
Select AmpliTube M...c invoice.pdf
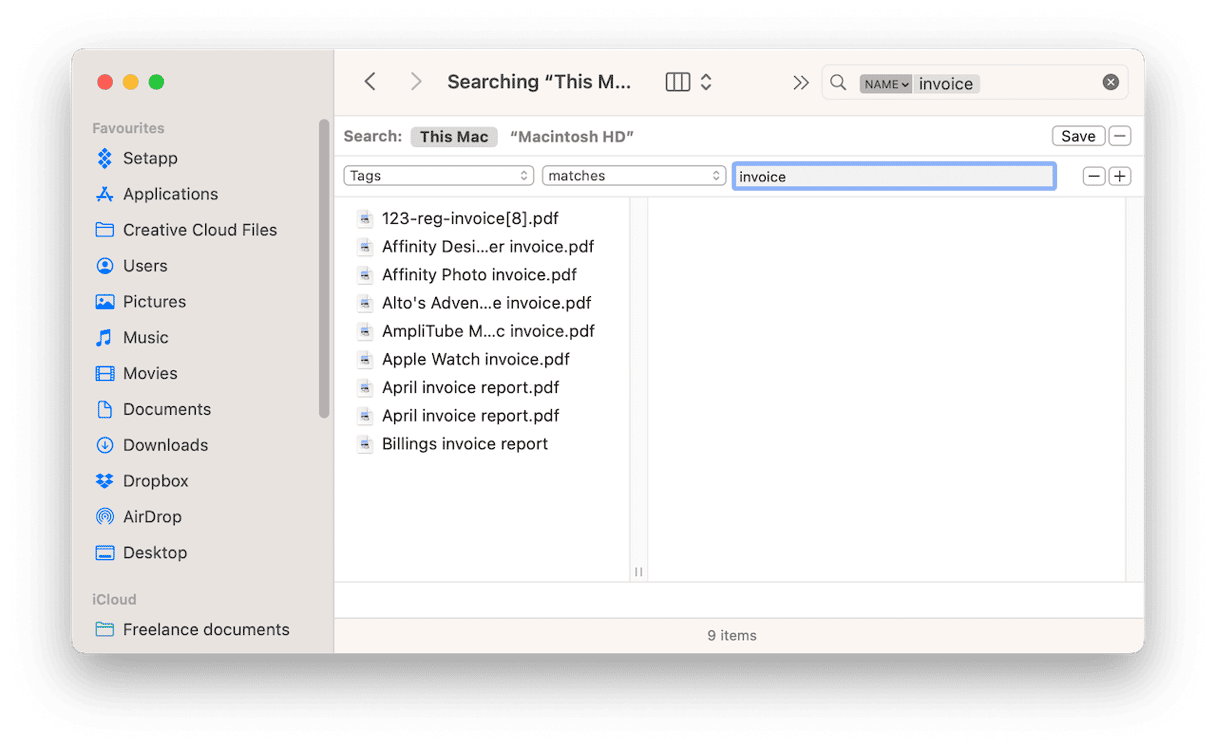[488, 331]
